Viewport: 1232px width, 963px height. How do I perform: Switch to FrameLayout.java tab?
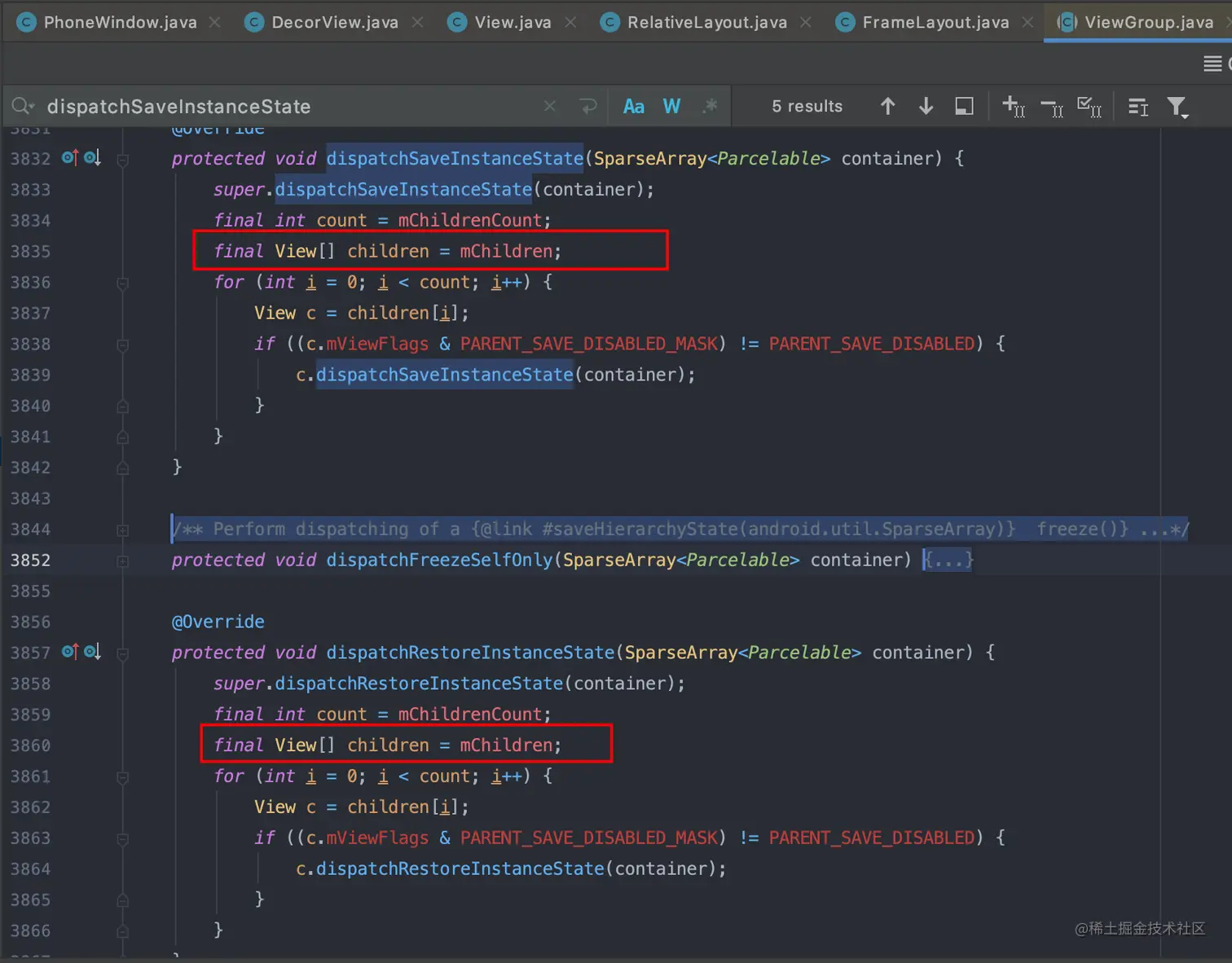point(935,22)
